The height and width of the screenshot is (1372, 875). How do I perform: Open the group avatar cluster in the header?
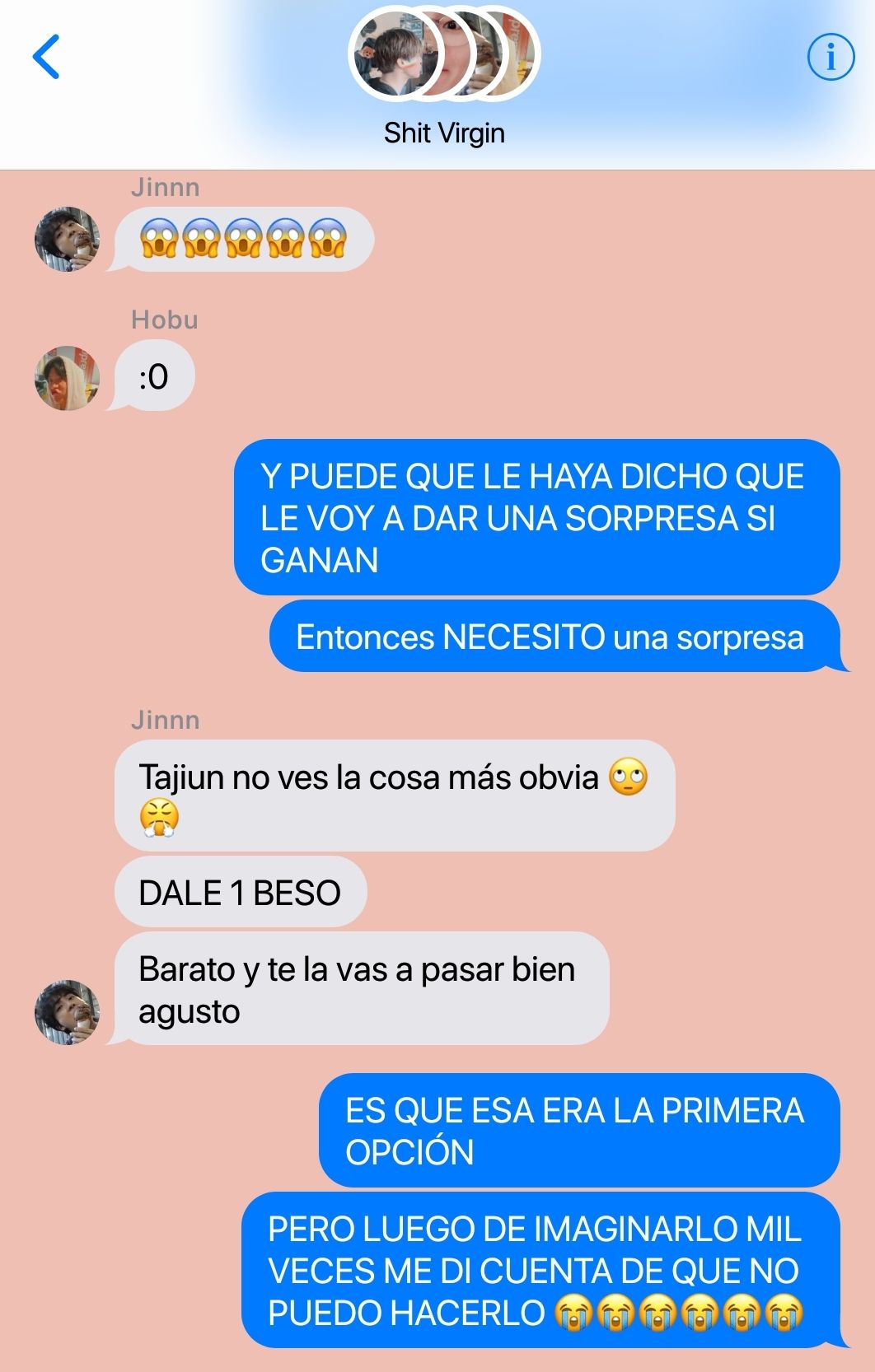click(x=444, y=54)
